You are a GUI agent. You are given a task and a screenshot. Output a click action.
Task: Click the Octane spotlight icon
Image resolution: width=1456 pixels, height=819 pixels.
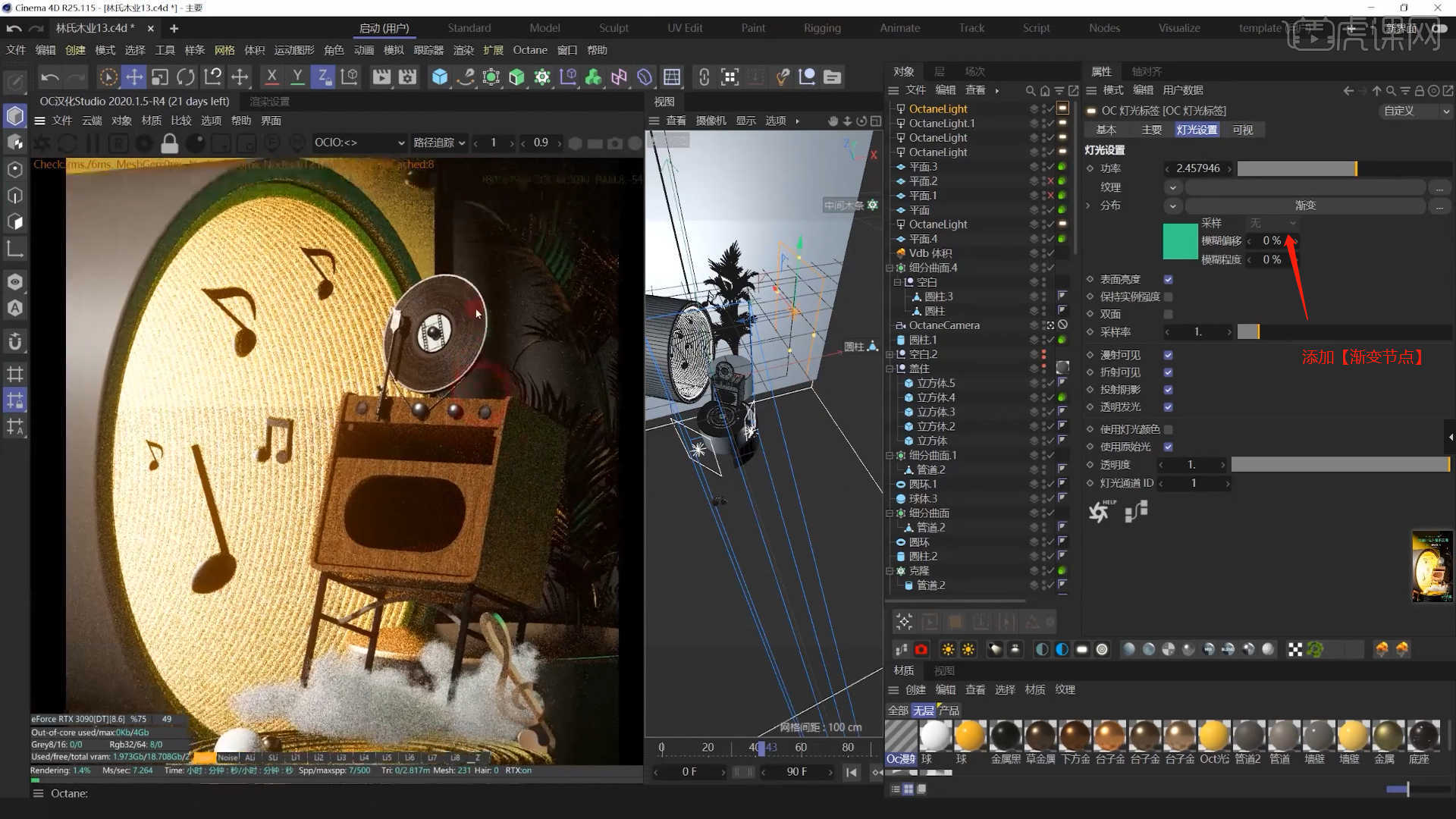[995, 649]
